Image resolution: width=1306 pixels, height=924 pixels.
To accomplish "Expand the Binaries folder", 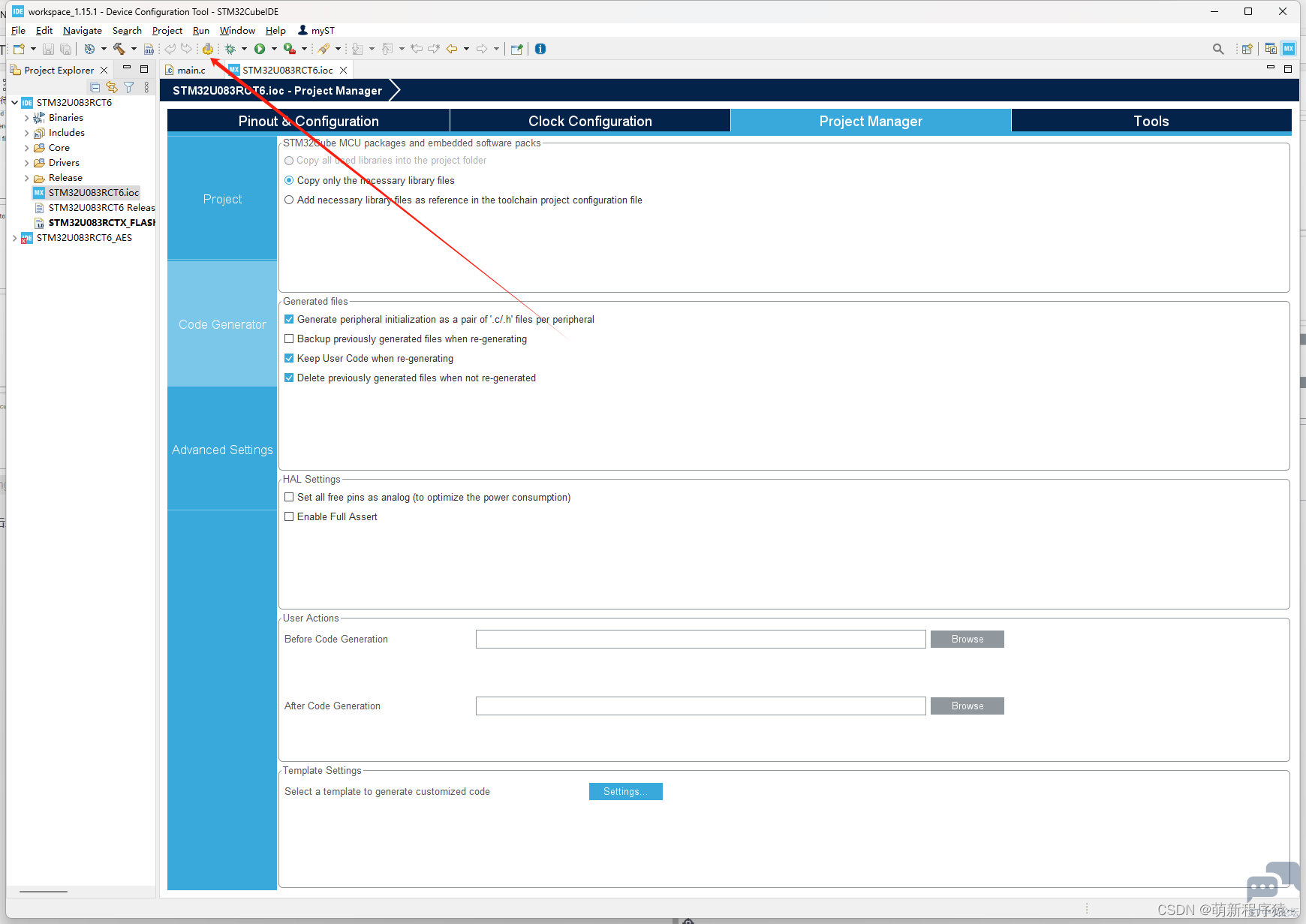I will (27, 118).
